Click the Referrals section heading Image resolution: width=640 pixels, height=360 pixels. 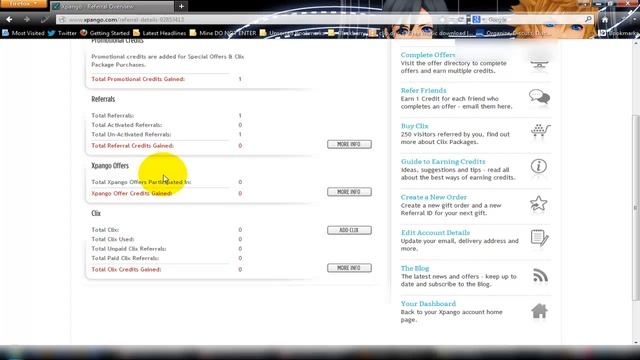[103, 99]
